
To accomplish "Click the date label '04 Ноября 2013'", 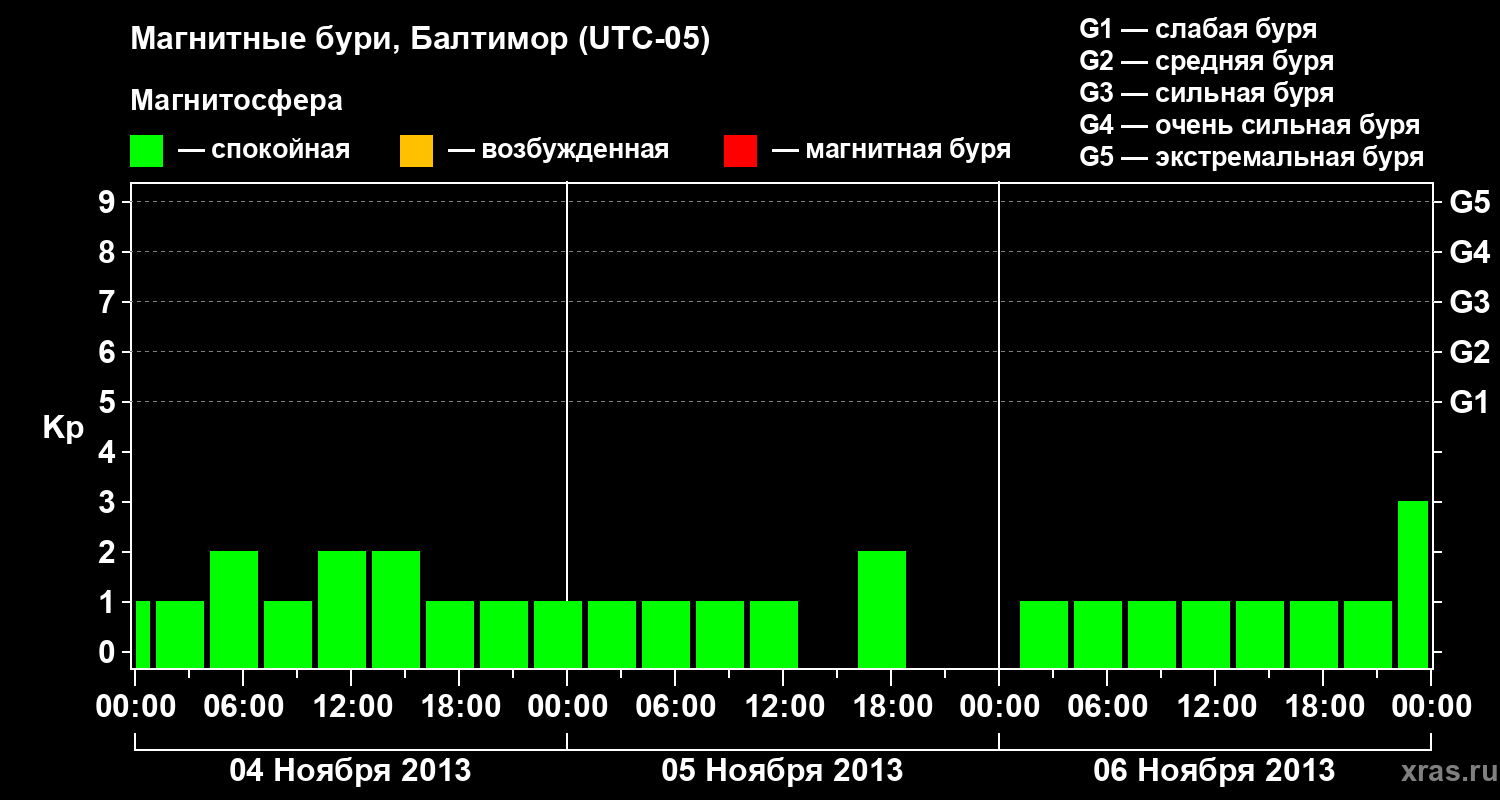I will [x=350, y=770].
